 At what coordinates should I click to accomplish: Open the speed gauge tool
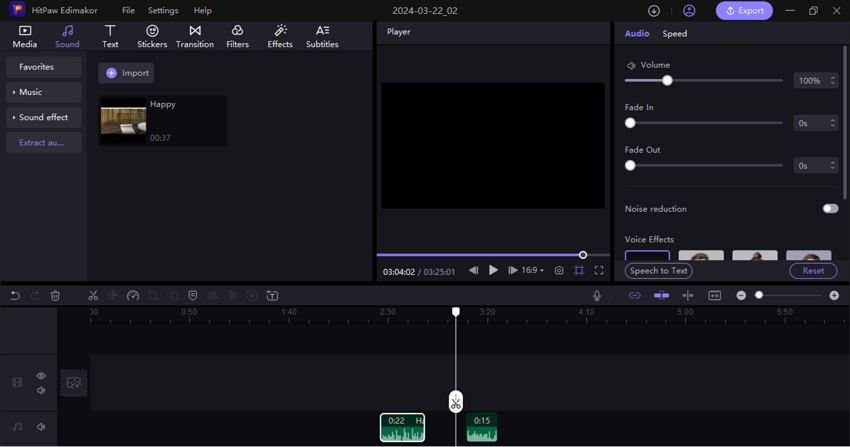pyautogui.click(x=133, y=296)
